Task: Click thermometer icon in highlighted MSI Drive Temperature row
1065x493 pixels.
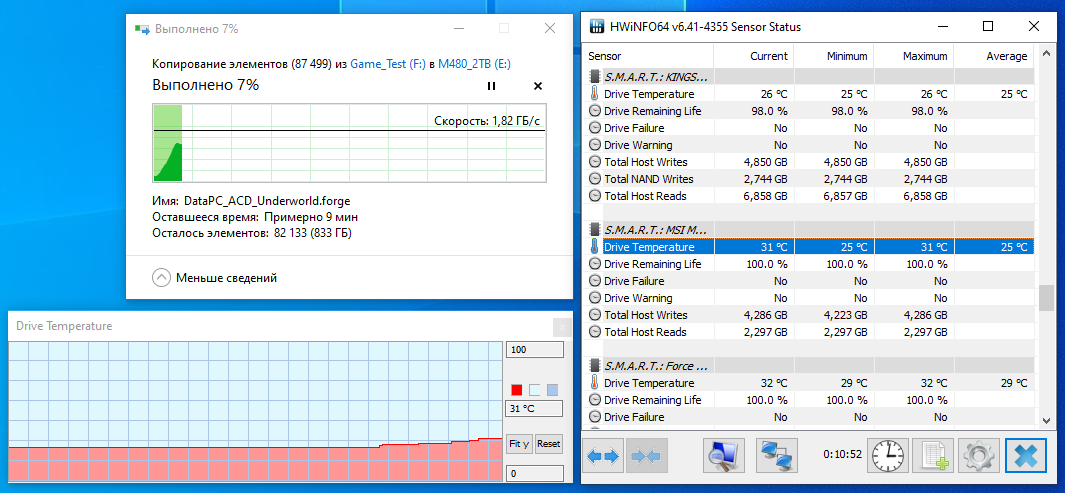Action: click(x=595, y=246)
